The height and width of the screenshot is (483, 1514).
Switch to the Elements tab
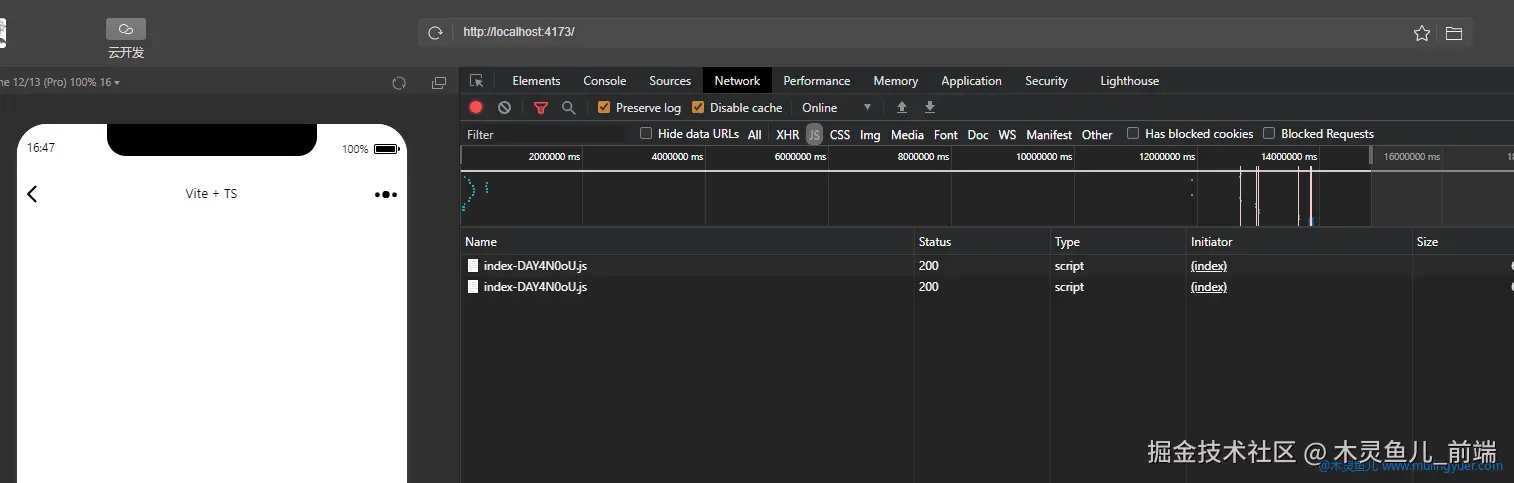(x=536, y=81)
